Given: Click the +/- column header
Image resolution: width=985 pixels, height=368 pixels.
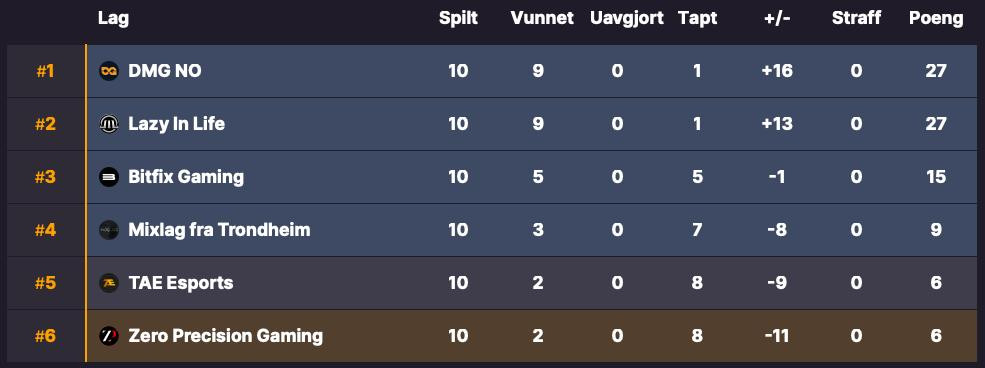Looking at the screenshot, I should (x=777, y=18).
